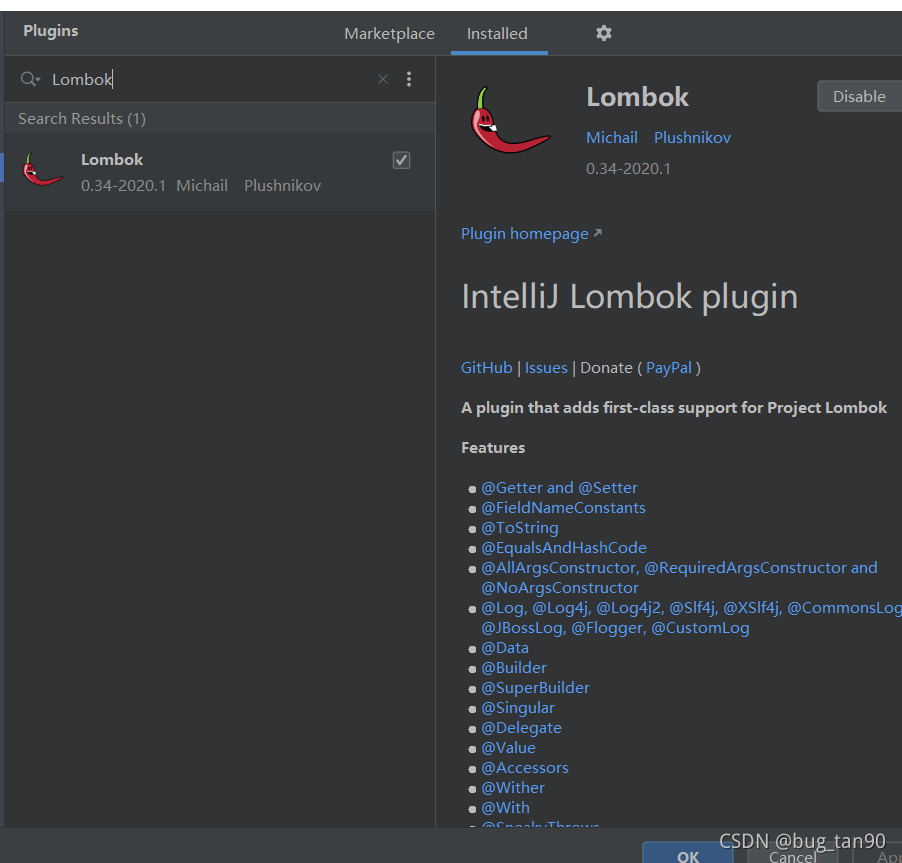
Task: Click the Lombok heading in details pane
Action: (637, 97)
